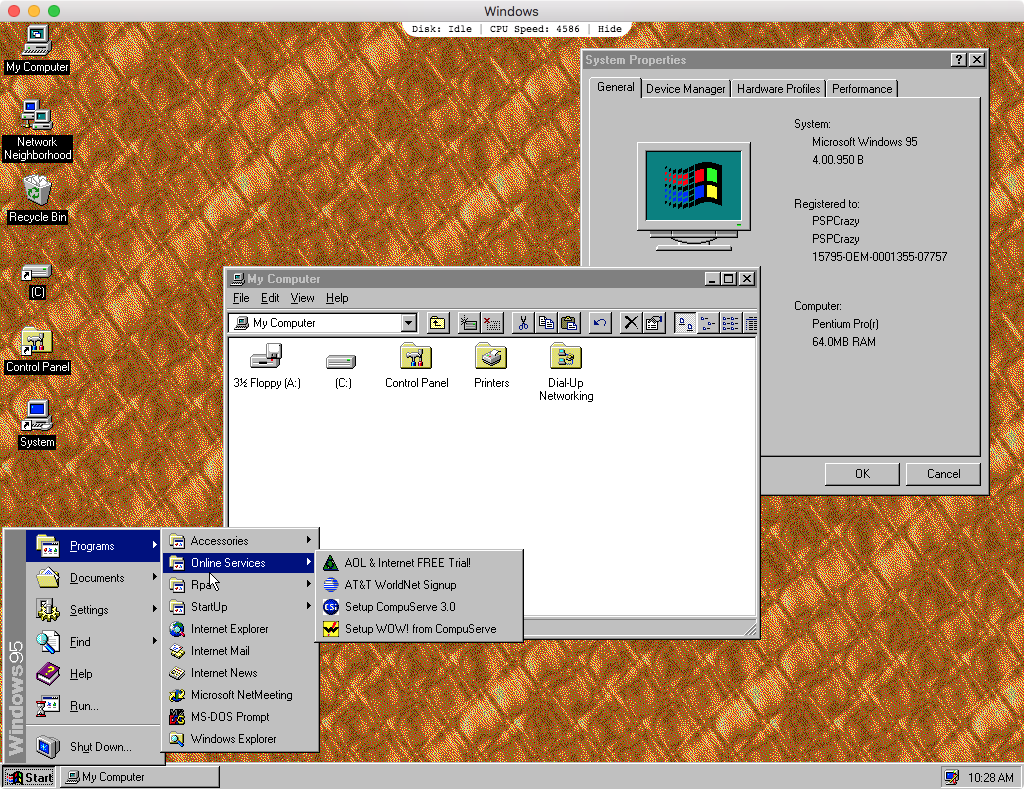The image size is (1024, 789).
Task: Switch to Large Icons view
Action: (x=684, y=323)
